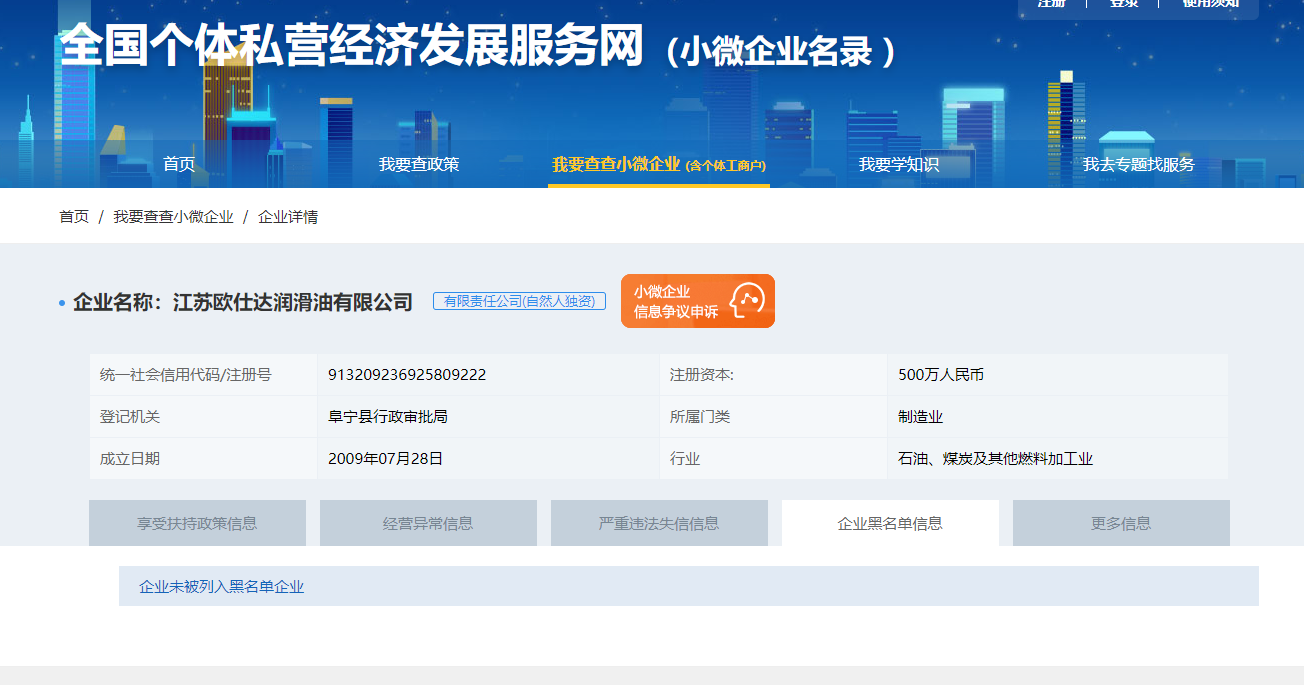Image resolution: width=1304 pixels, height=685 pixels.
Task: Click the 登记机关 label
Action: pyautogui.click(x=130, y=417)
